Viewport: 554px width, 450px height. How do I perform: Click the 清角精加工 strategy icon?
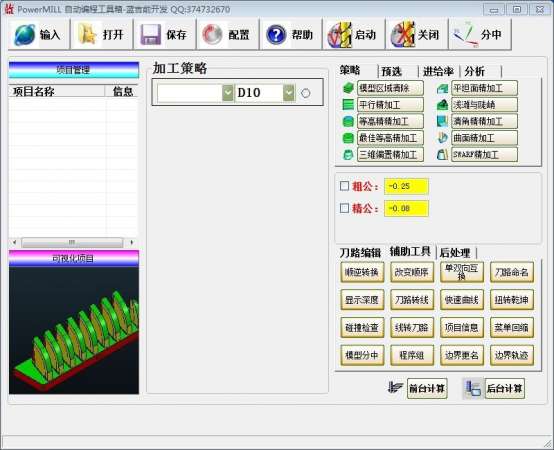click(x=442, y=121)
